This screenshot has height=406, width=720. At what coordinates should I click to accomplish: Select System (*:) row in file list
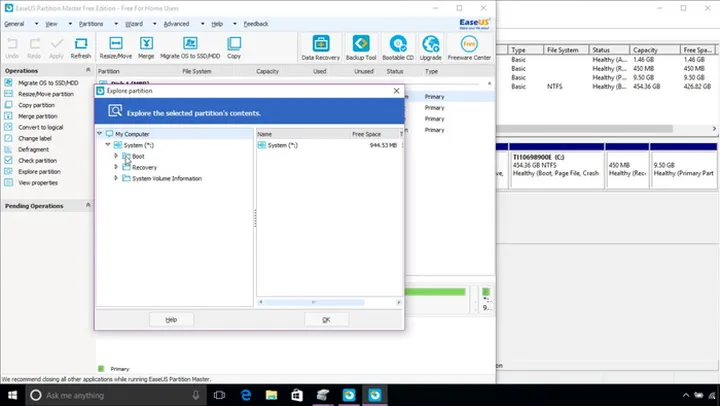coord(330,145)
